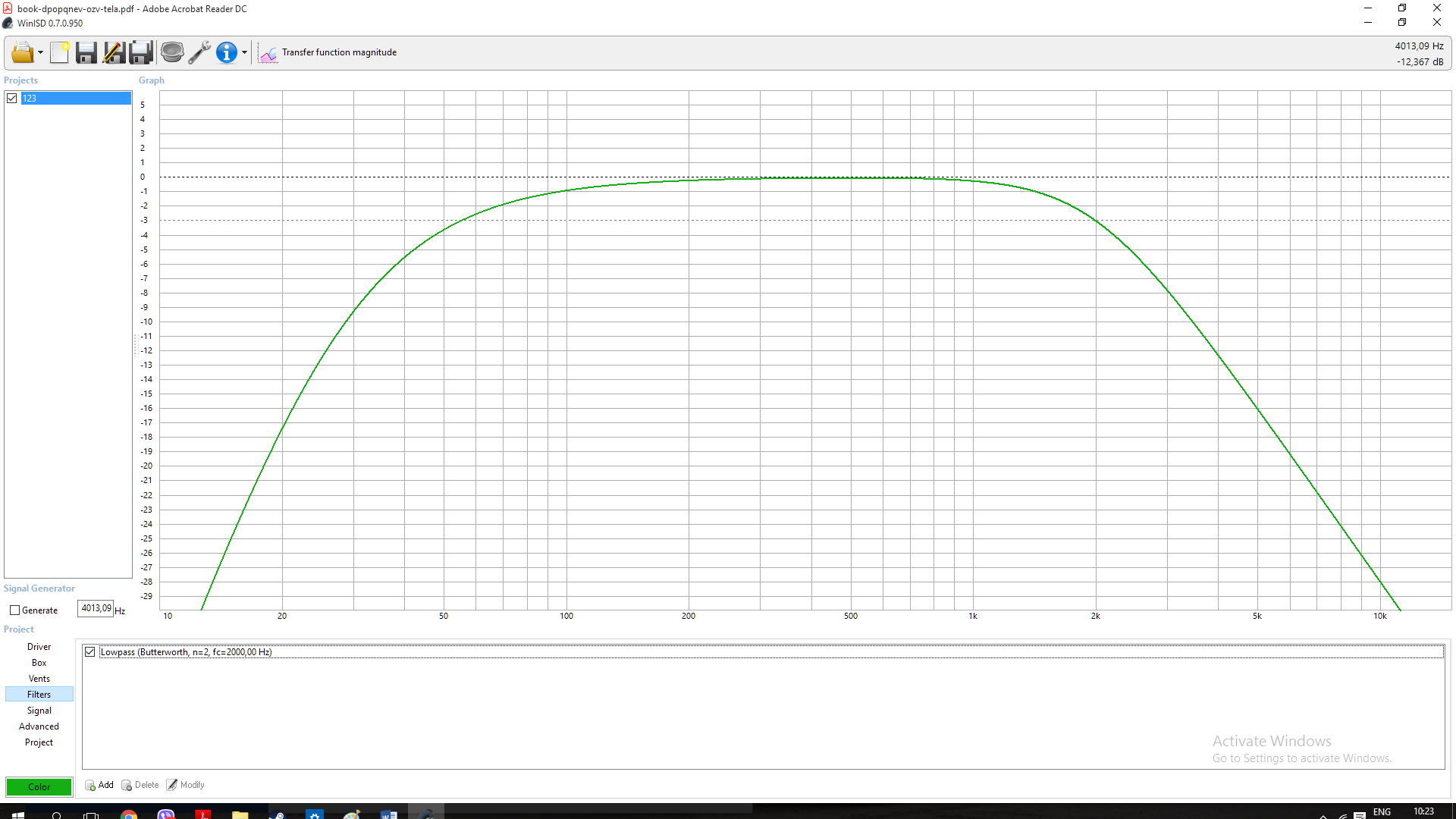Open the Vents tab

click(39, 679)
